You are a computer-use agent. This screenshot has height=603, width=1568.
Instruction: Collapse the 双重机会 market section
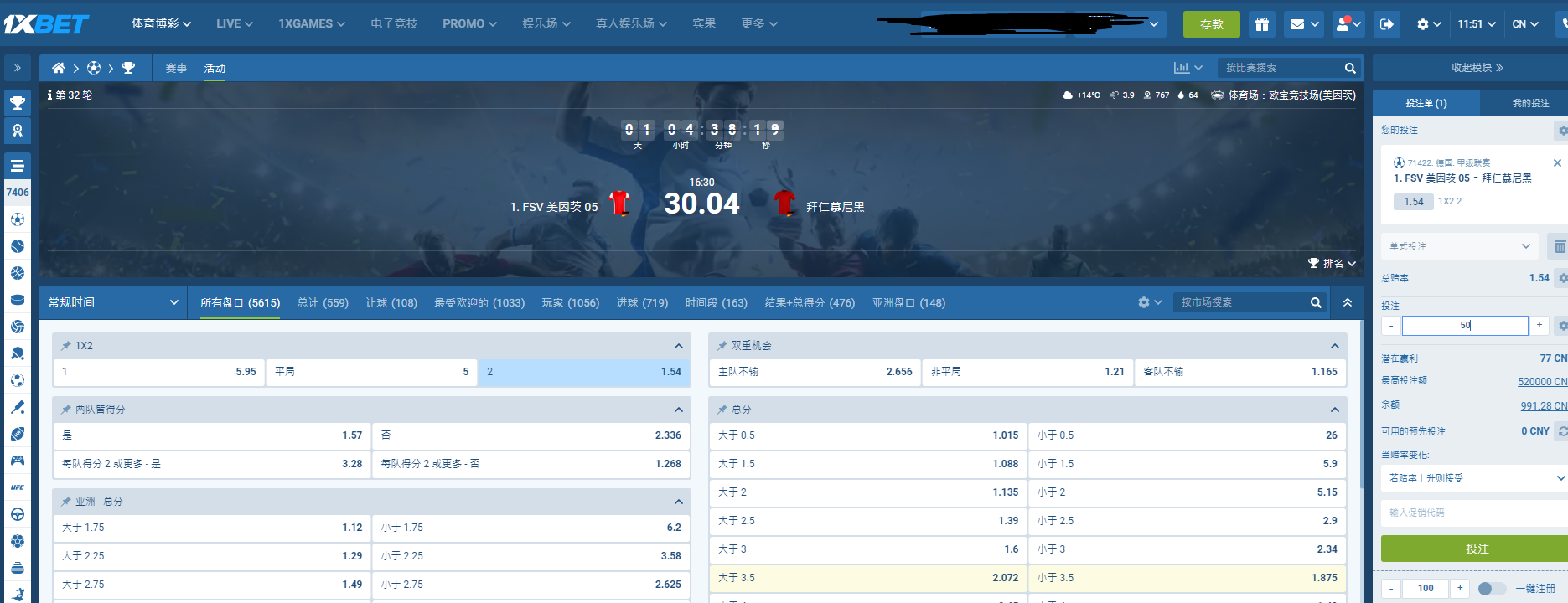pos(1335,346)
